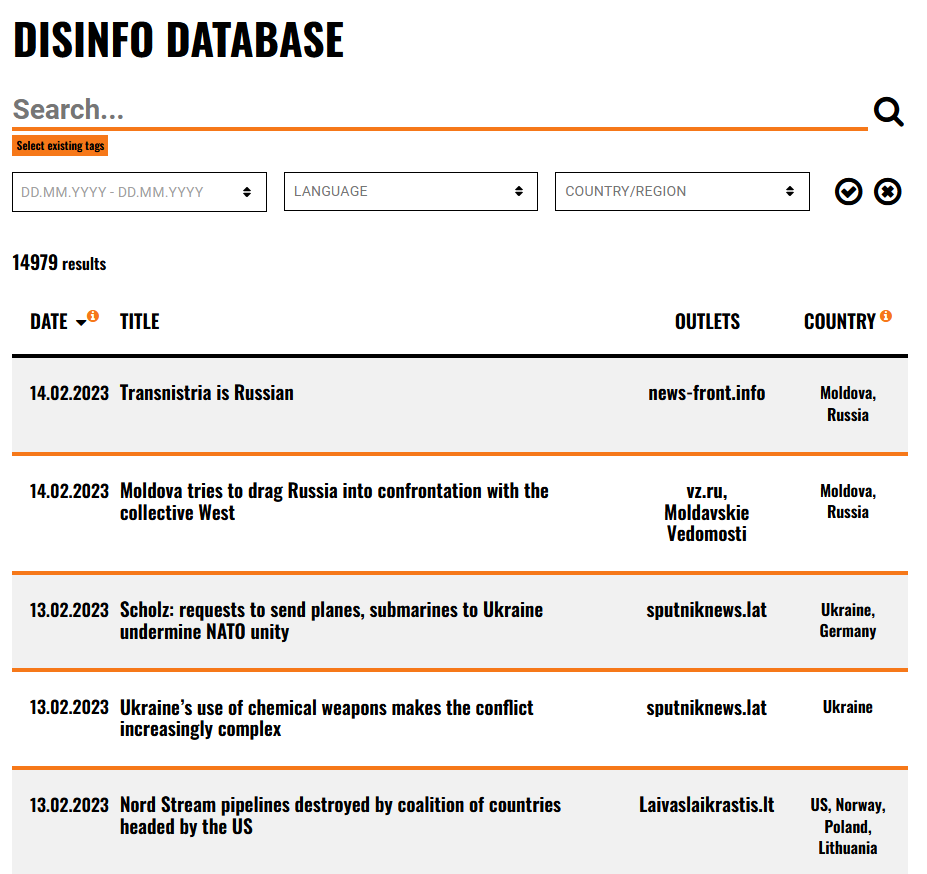927x874 pixels.
Task: Toggle the DATE sort arrow
Action: tap(81, 322)
